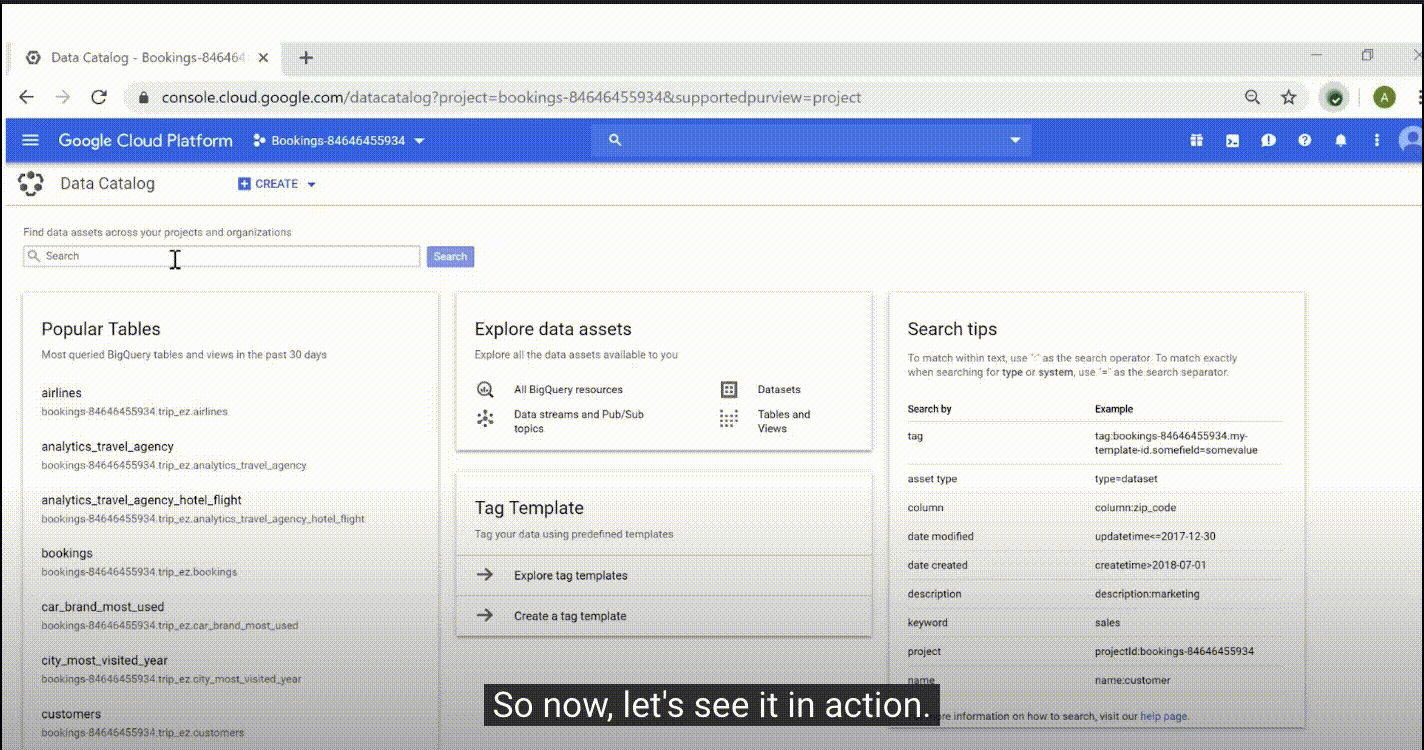The image size is (1424, 750).
Task: Click the arrow beside Explore tag templates
Action: click(x=485, y=575)
